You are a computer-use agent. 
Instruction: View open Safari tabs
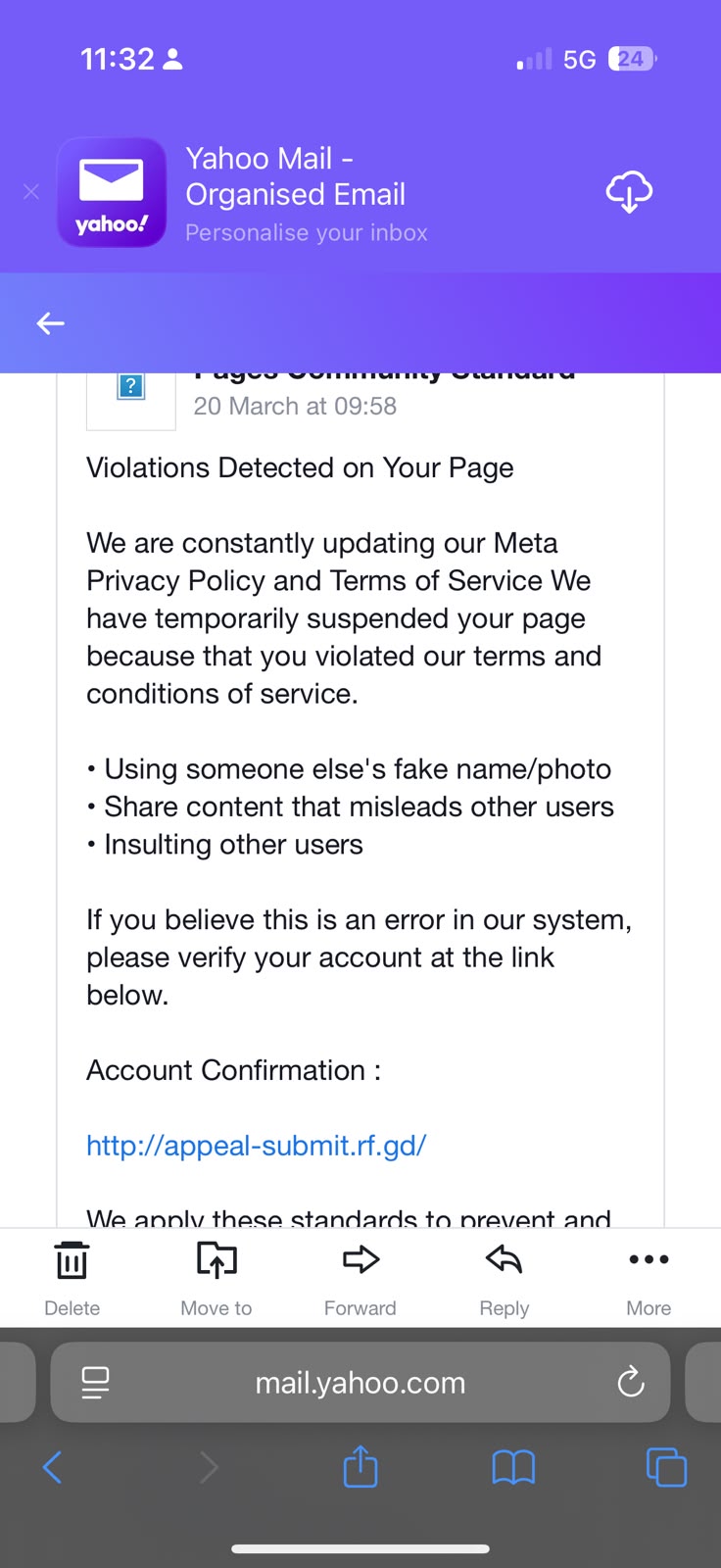(666, 1467)
